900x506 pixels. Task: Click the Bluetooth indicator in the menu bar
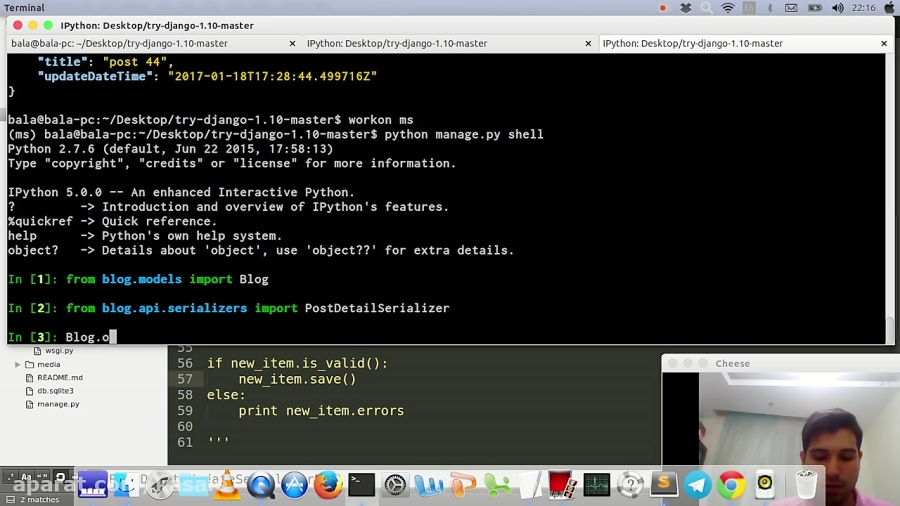(x=770, y=8)
